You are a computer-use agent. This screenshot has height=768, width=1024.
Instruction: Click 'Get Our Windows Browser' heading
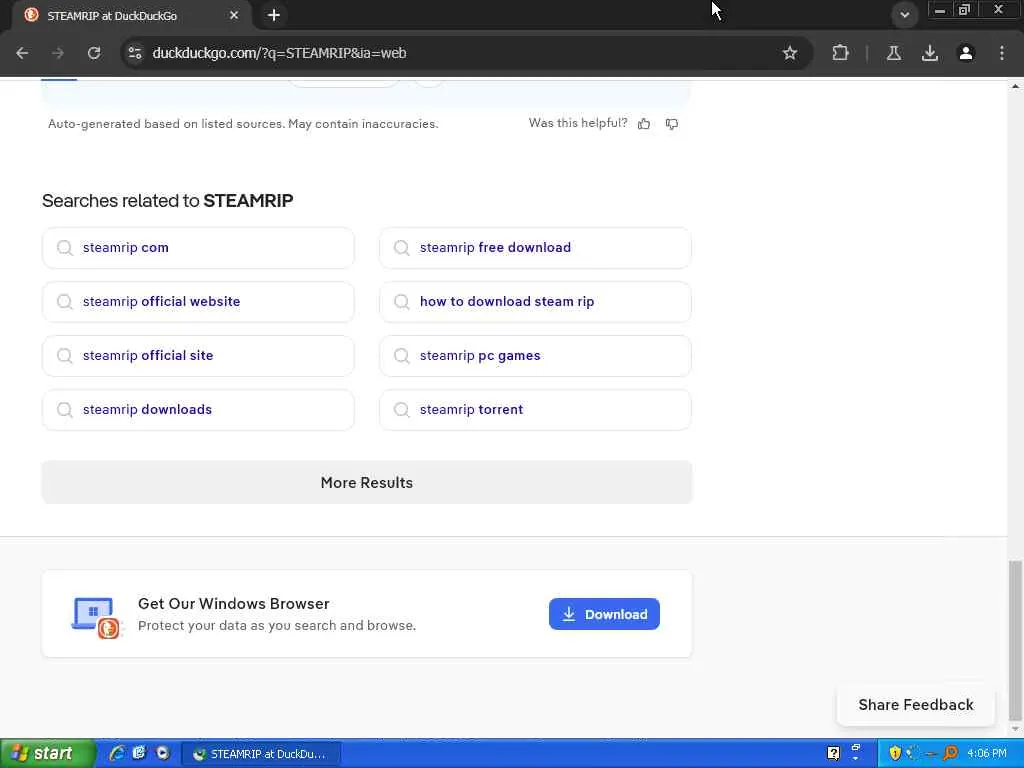tap(234, 603)
